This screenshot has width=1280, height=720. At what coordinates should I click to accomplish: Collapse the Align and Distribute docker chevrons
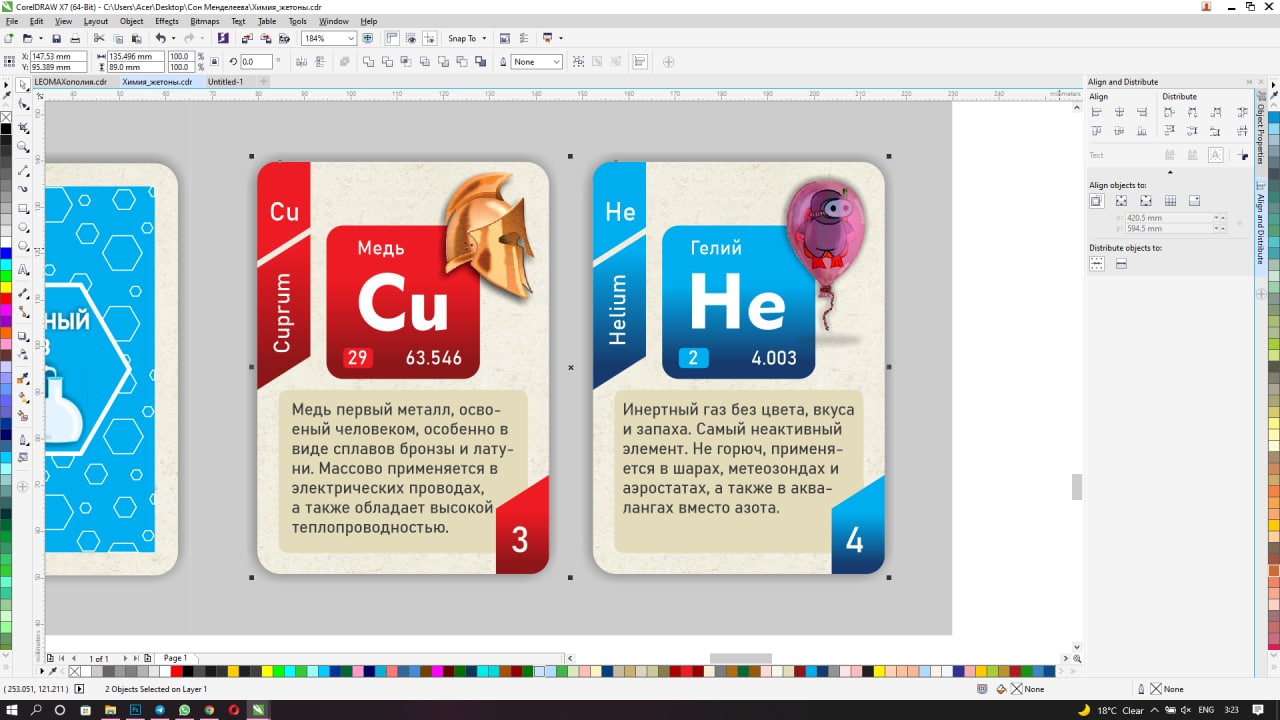1249,82
